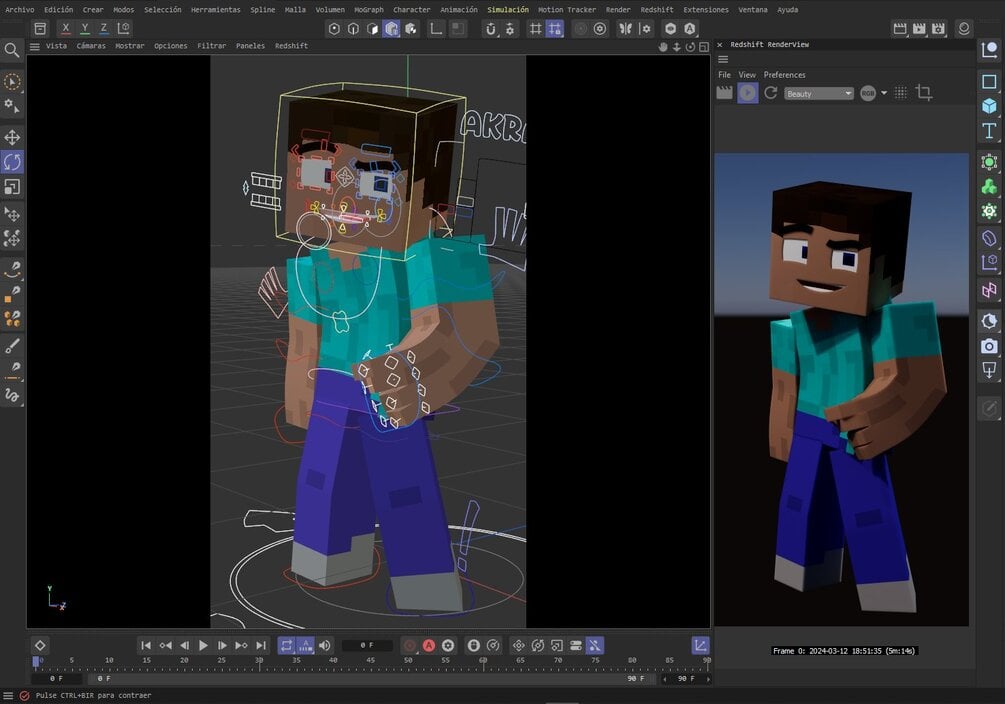1005x704 pixels.
Task: Toggle loop playback mode in timeline
Action: pos(287,646)
